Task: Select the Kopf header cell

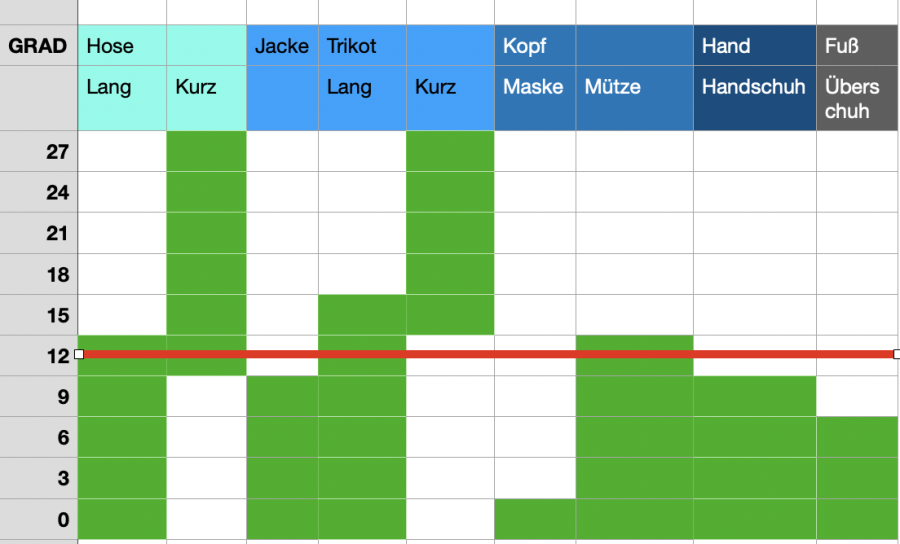Action: coord(534,46)
